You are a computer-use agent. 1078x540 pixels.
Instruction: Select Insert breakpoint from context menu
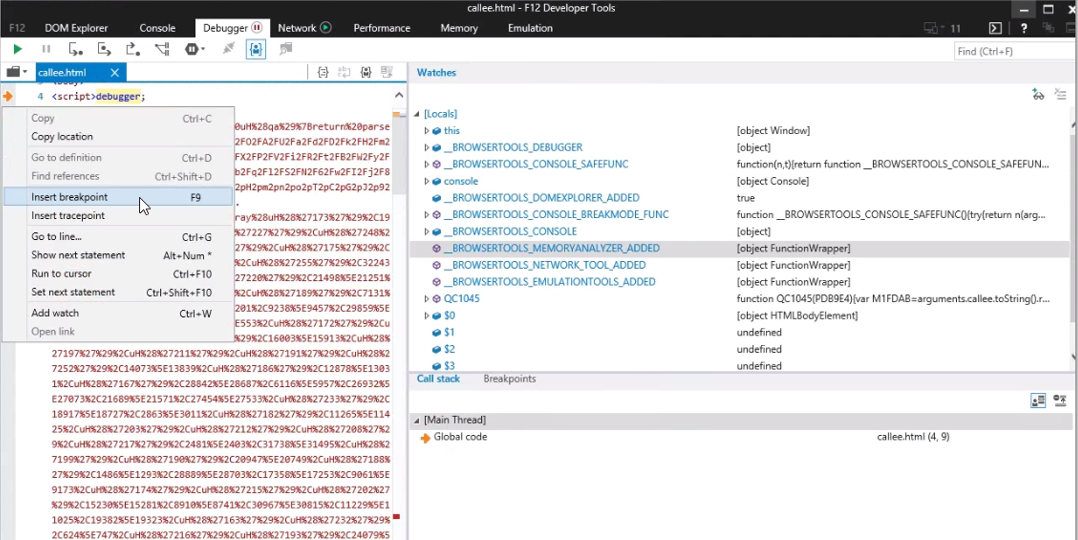[69, 198]
